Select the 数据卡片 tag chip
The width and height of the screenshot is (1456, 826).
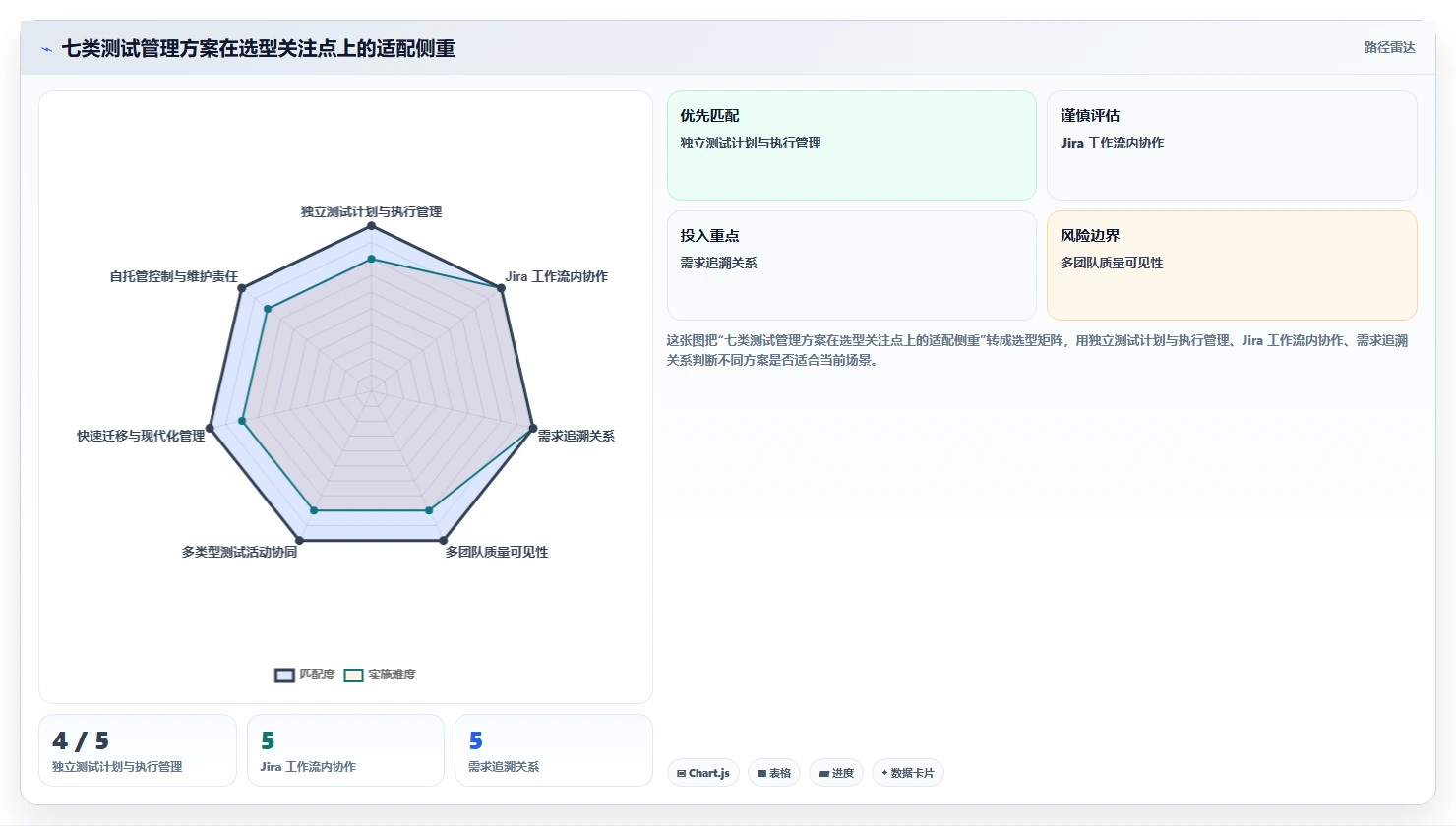pos(908,773)
